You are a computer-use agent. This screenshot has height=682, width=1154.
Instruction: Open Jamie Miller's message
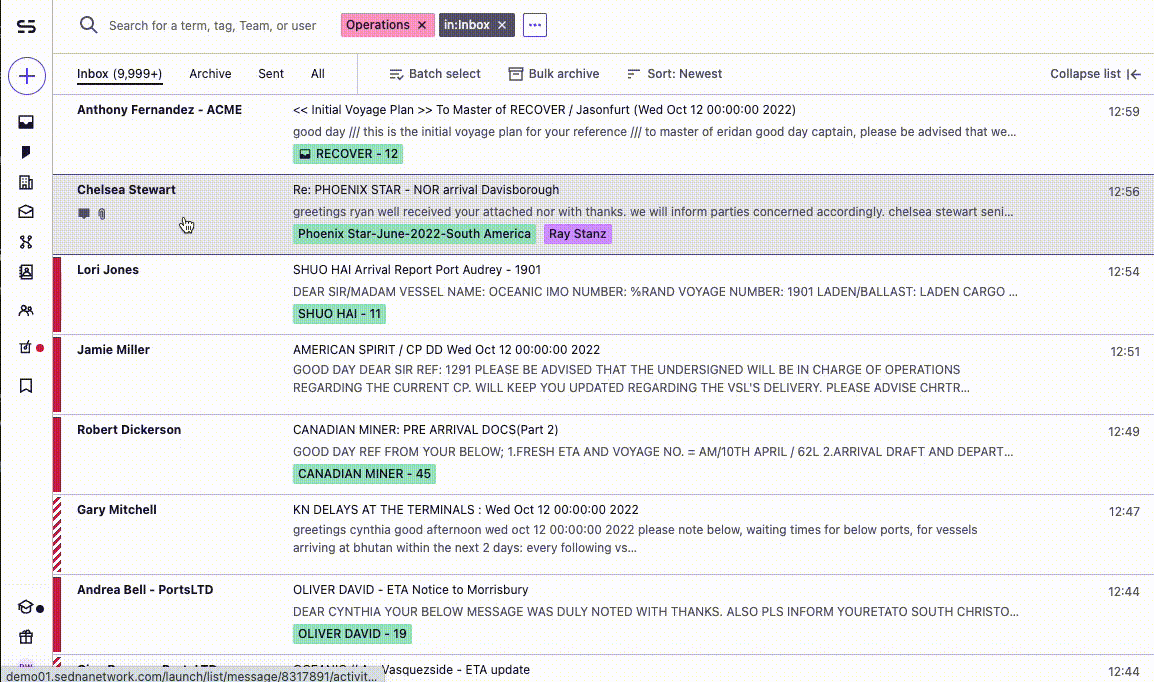click(x=603, y=374)
